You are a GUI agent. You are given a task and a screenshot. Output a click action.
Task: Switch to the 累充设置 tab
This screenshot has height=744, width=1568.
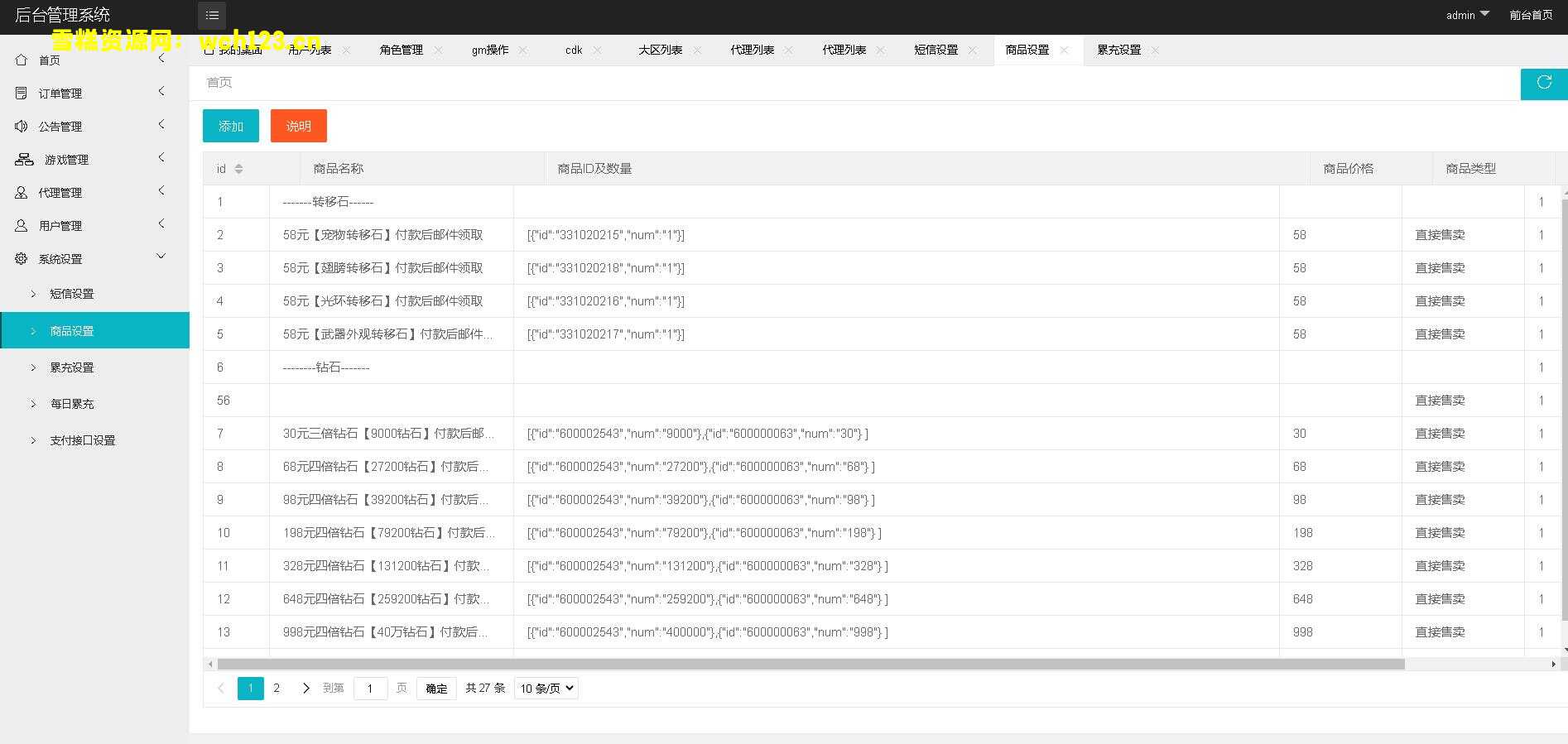tap(1119, 50)
